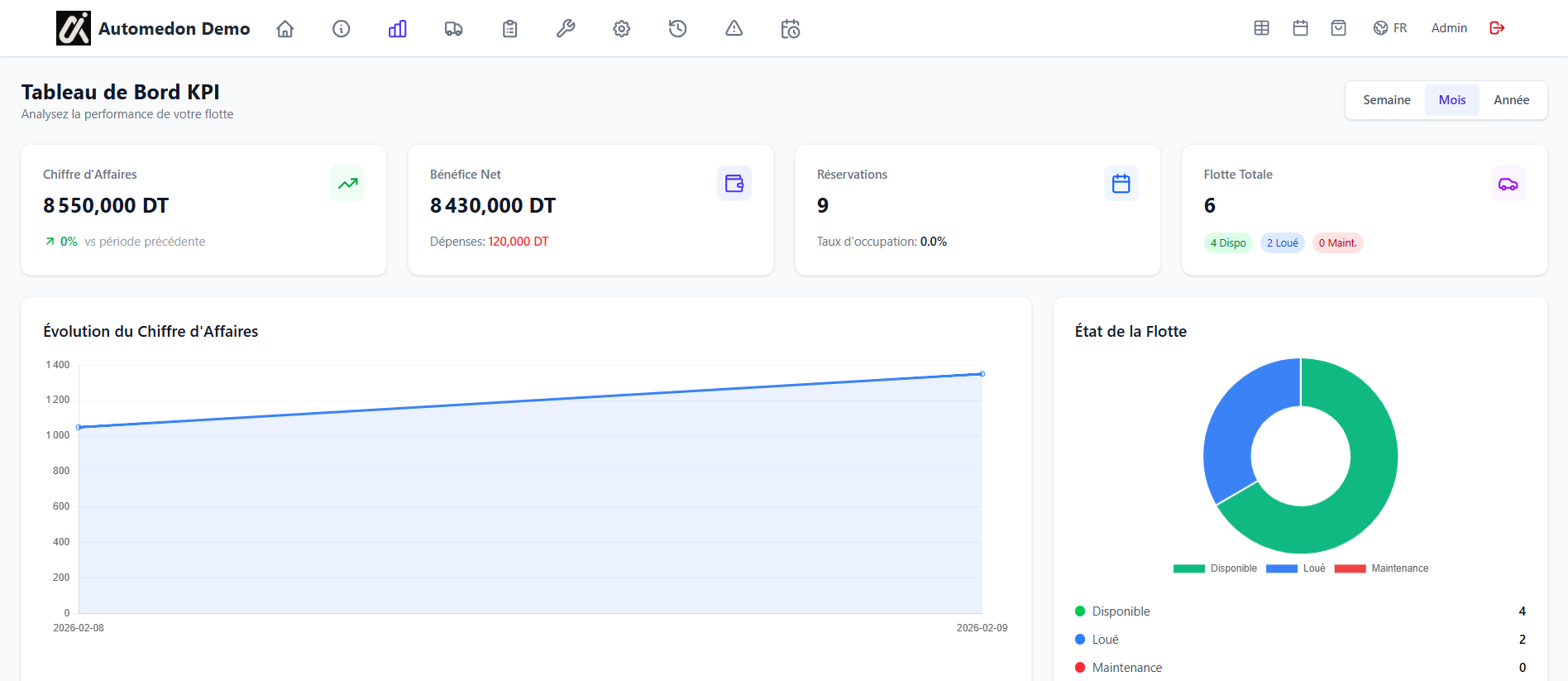The width and height of the screenshot is (1568, 681).
Task: Click the État de la Flotte heading
Action: point(1131,332)
